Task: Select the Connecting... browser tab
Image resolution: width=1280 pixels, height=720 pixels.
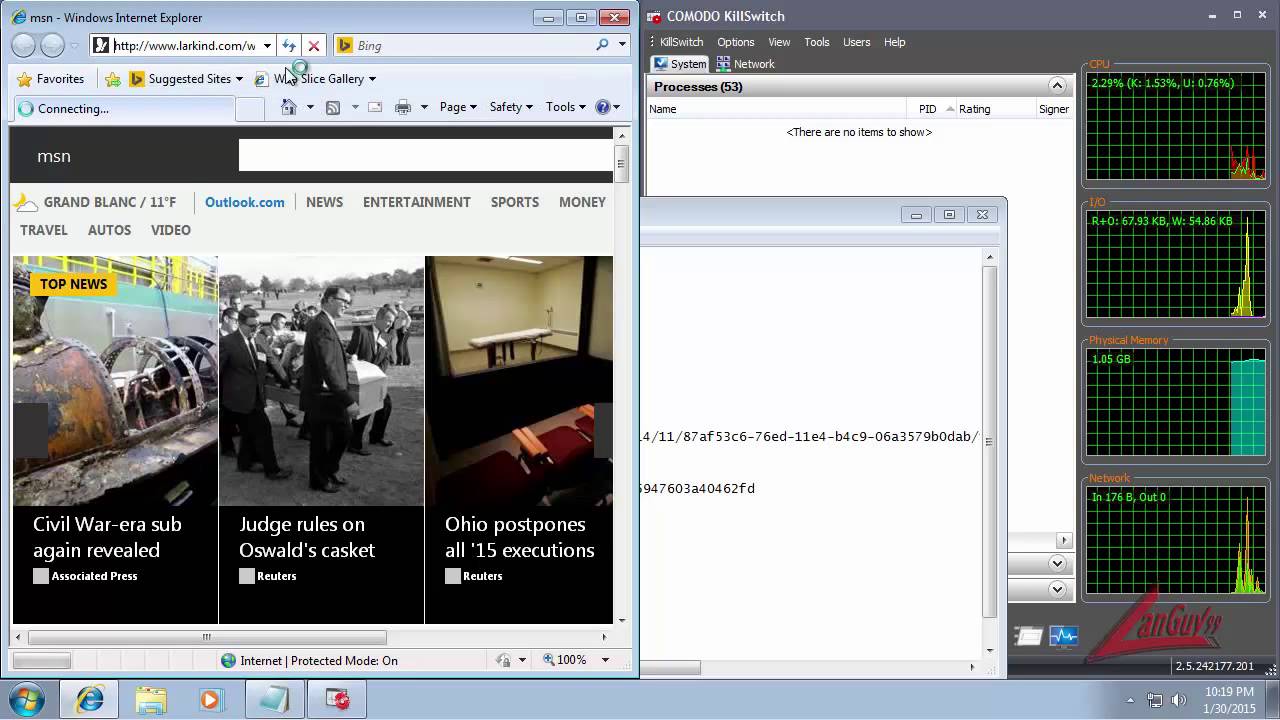Action: (x=124, y=108)
